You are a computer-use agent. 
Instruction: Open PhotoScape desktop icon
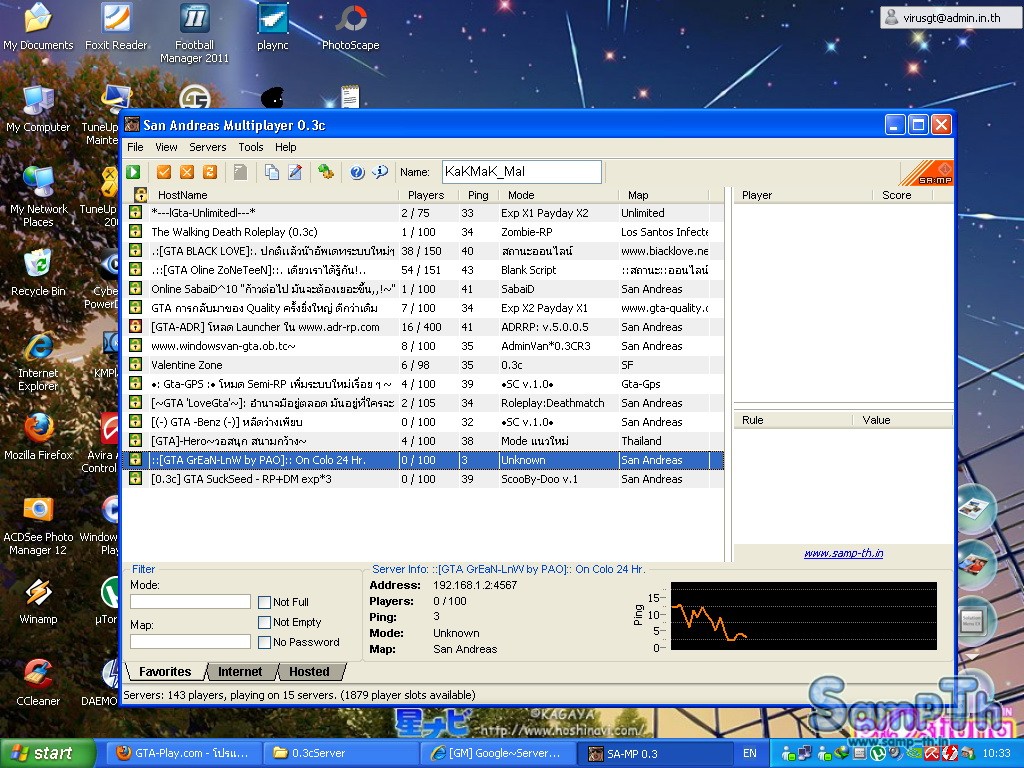pyautogui.click(x=351, y=26)
